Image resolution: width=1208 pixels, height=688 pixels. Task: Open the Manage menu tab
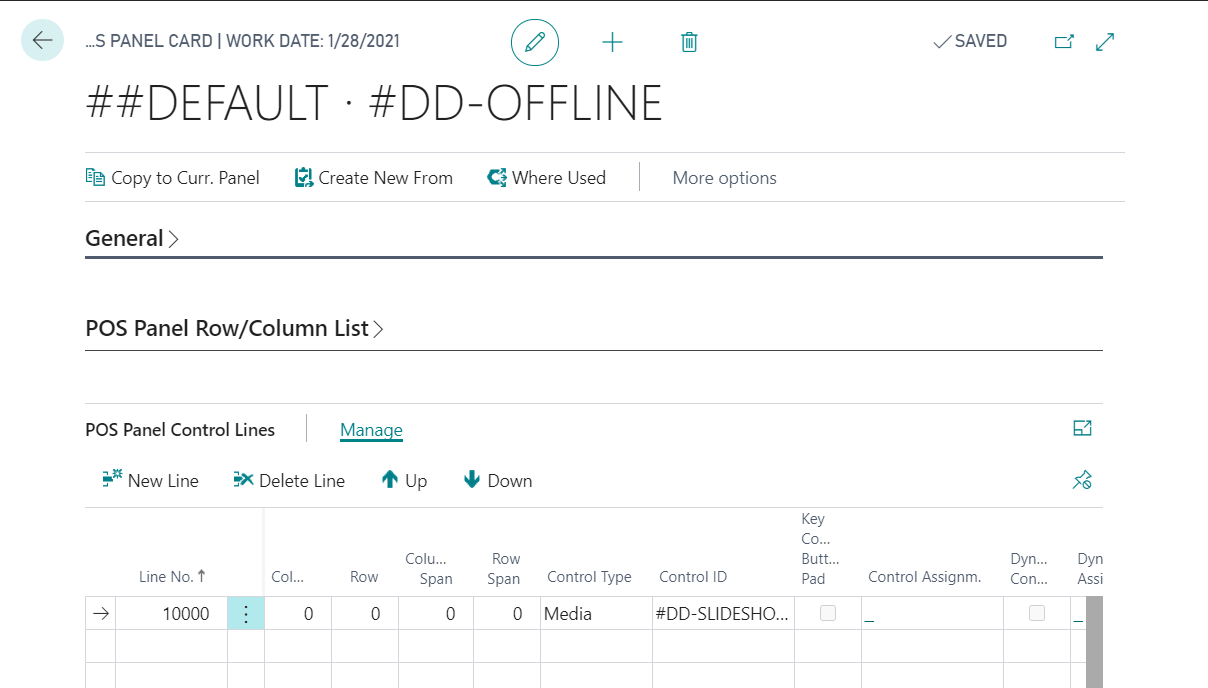371,430
